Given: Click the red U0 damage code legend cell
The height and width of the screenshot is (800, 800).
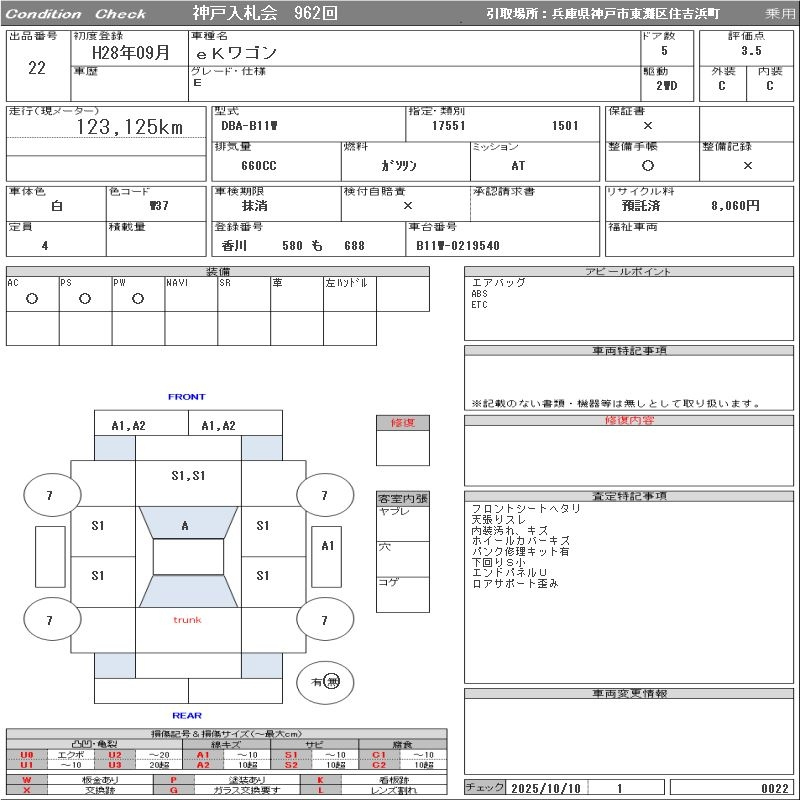Looking at the screenshot, I should click(x=27, y=755).
